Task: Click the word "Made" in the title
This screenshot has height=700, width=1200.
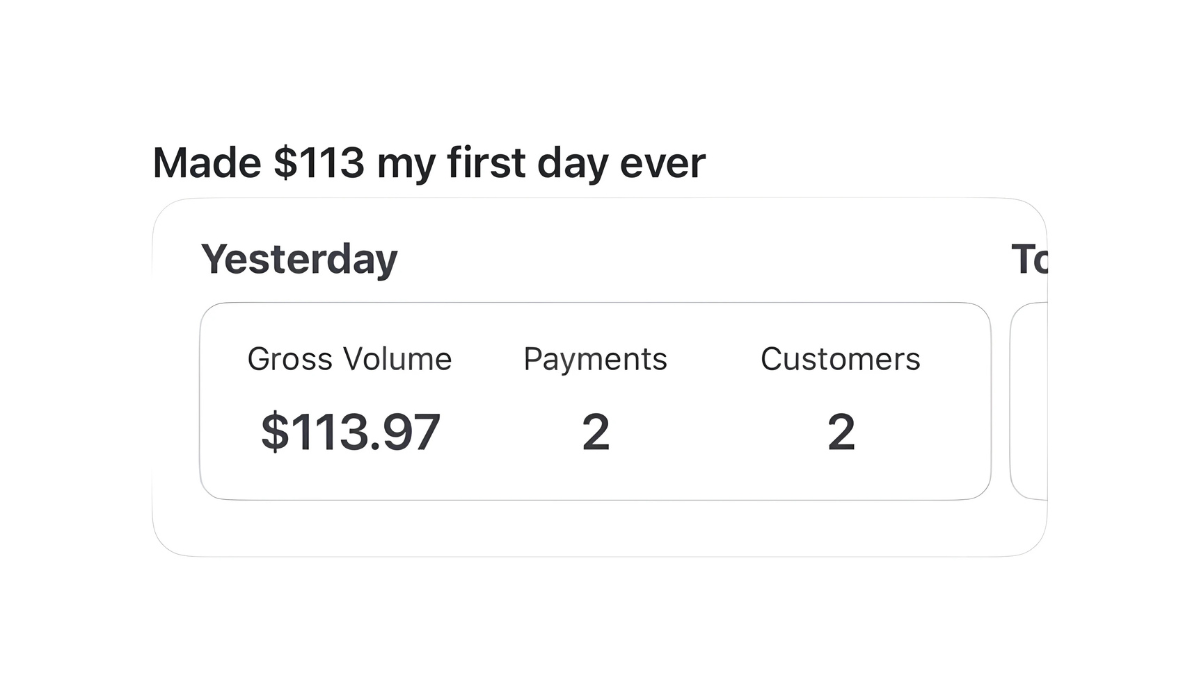Action: coord(206,163)
